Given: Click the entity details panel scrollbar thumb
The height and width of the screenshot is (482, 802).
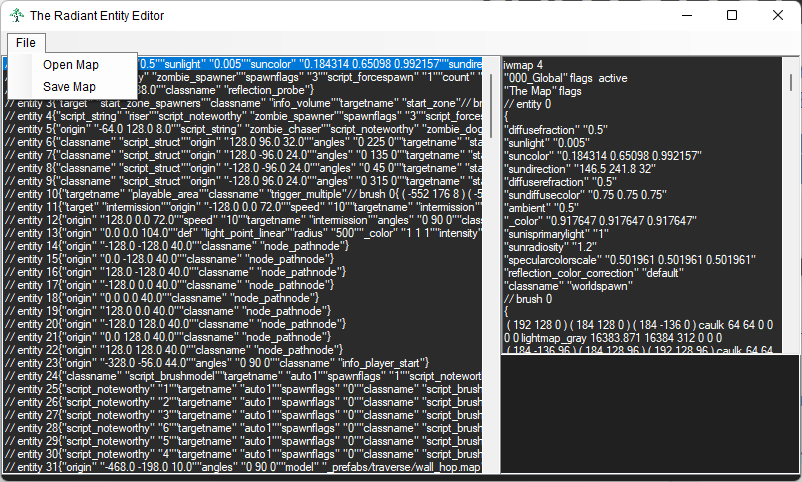Looking at the screenshot, I should click(791, 82).
